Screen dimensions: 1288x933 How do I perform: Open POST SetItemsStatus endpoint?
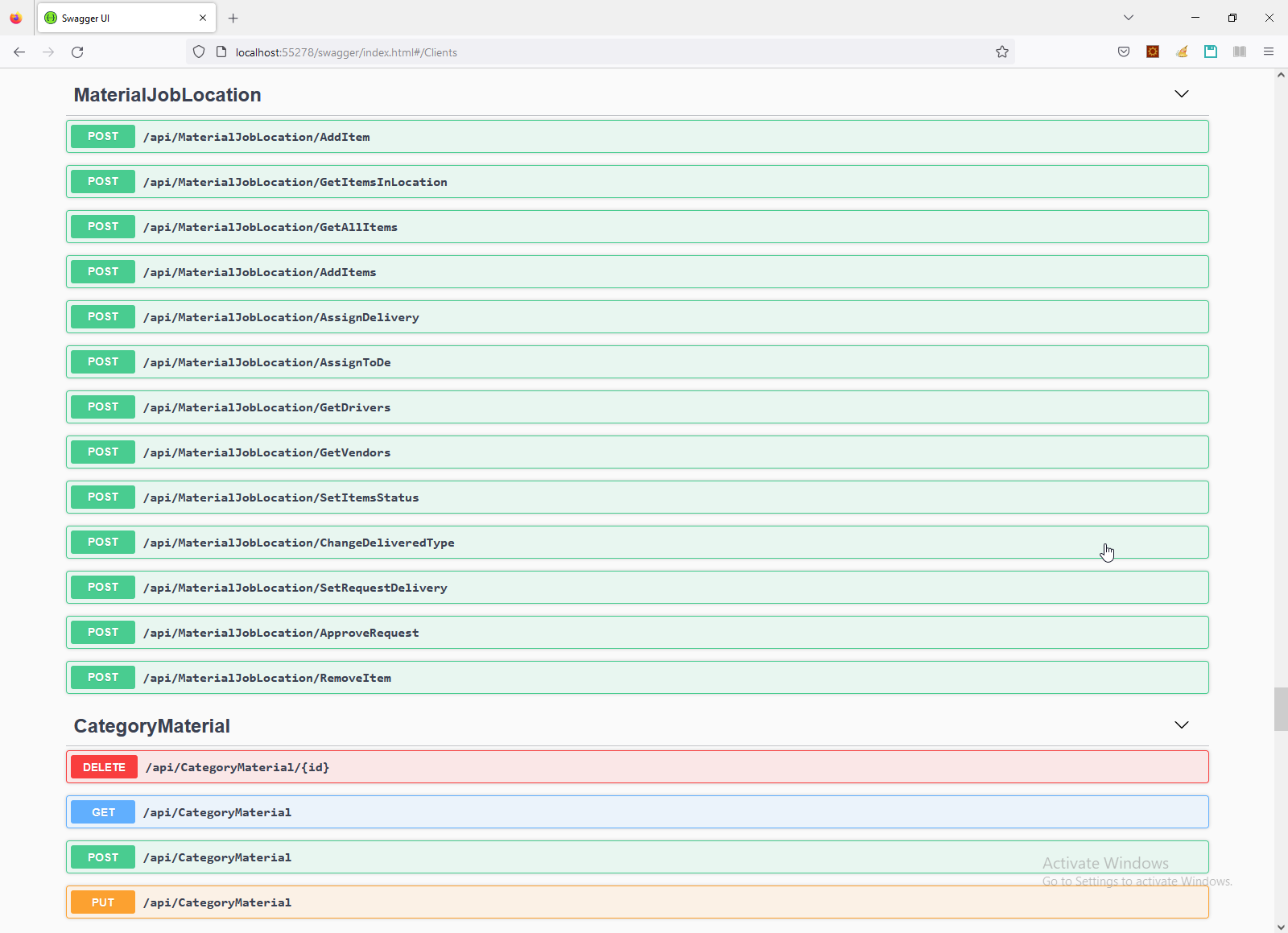click(x=638, y=497)
